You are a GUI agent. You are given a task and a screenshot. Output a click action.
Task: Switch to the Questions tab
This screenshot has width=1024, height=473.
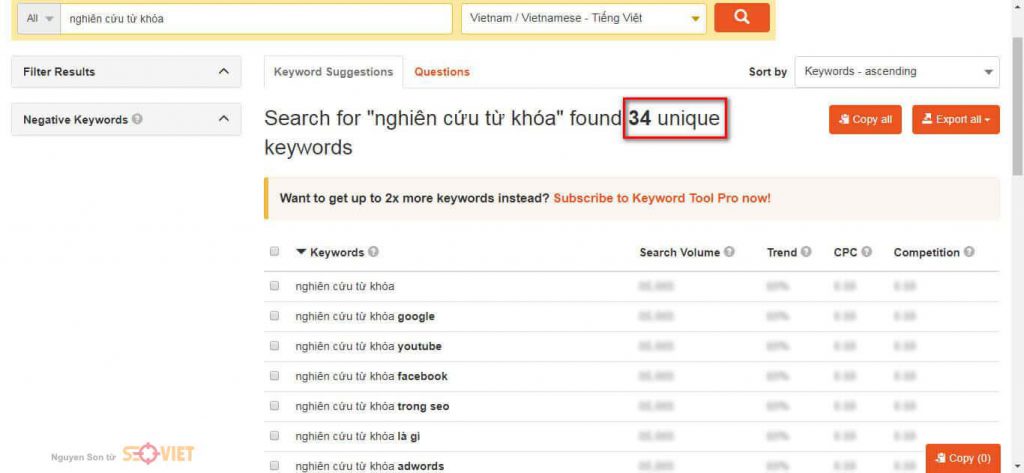click(x=442, y=72)
